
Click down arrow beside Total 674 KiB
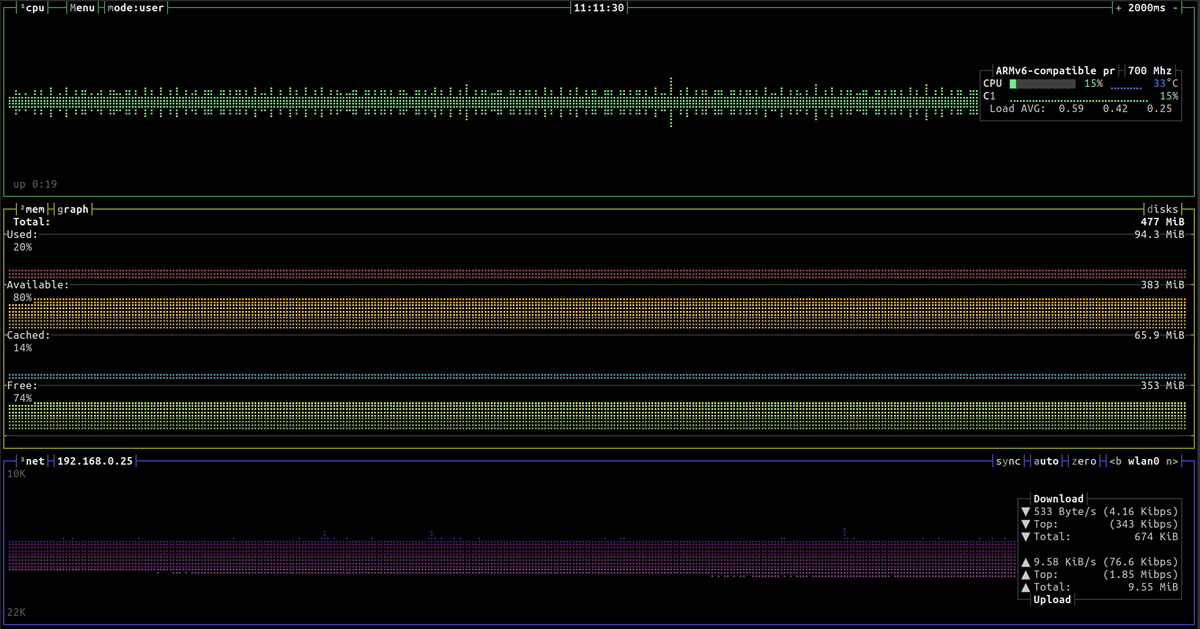(1025, 536)
